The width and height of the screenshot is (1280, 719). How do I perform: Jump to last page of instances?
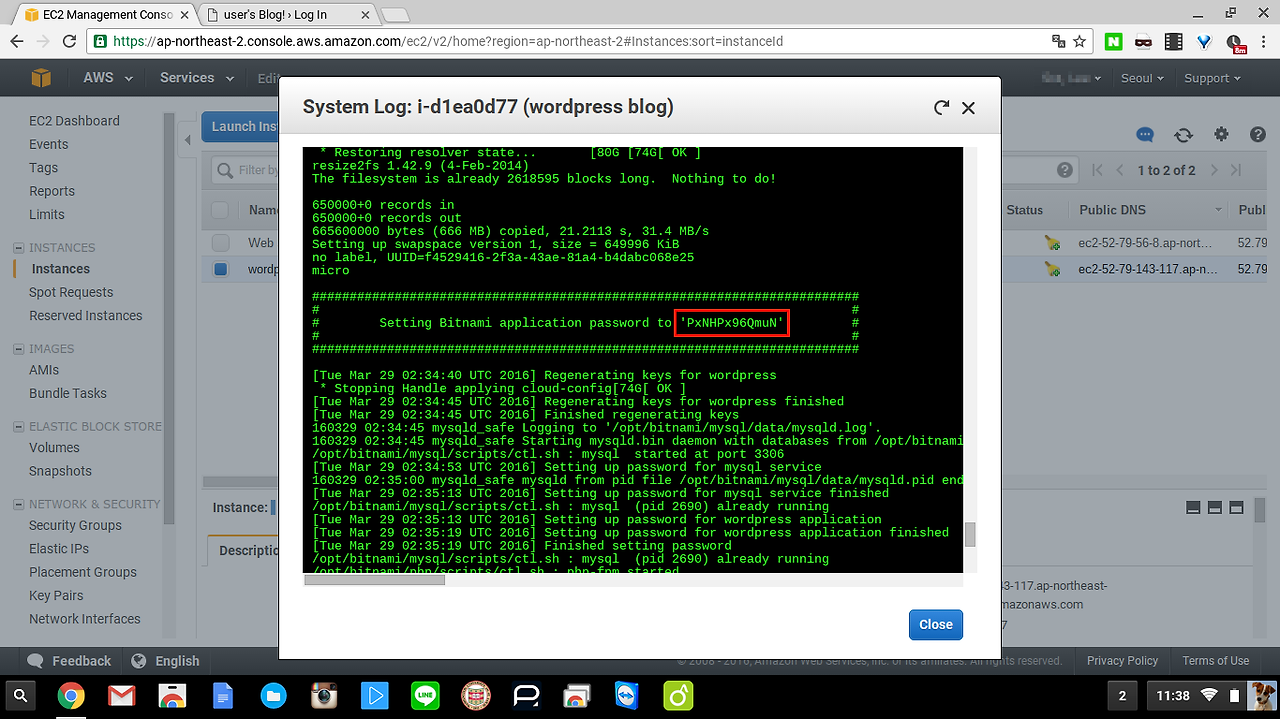(x=1237, y=170)
